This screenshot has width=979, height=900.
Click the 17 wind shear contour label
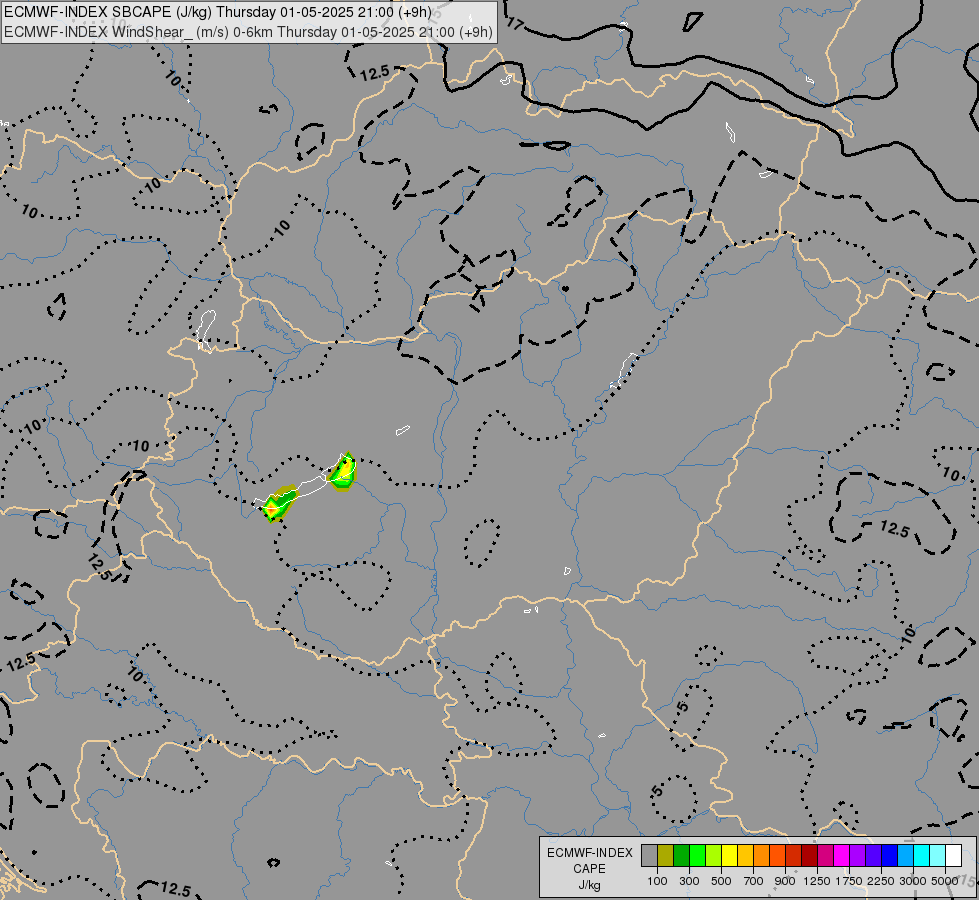pyautogui.click(x=516, y=24)
